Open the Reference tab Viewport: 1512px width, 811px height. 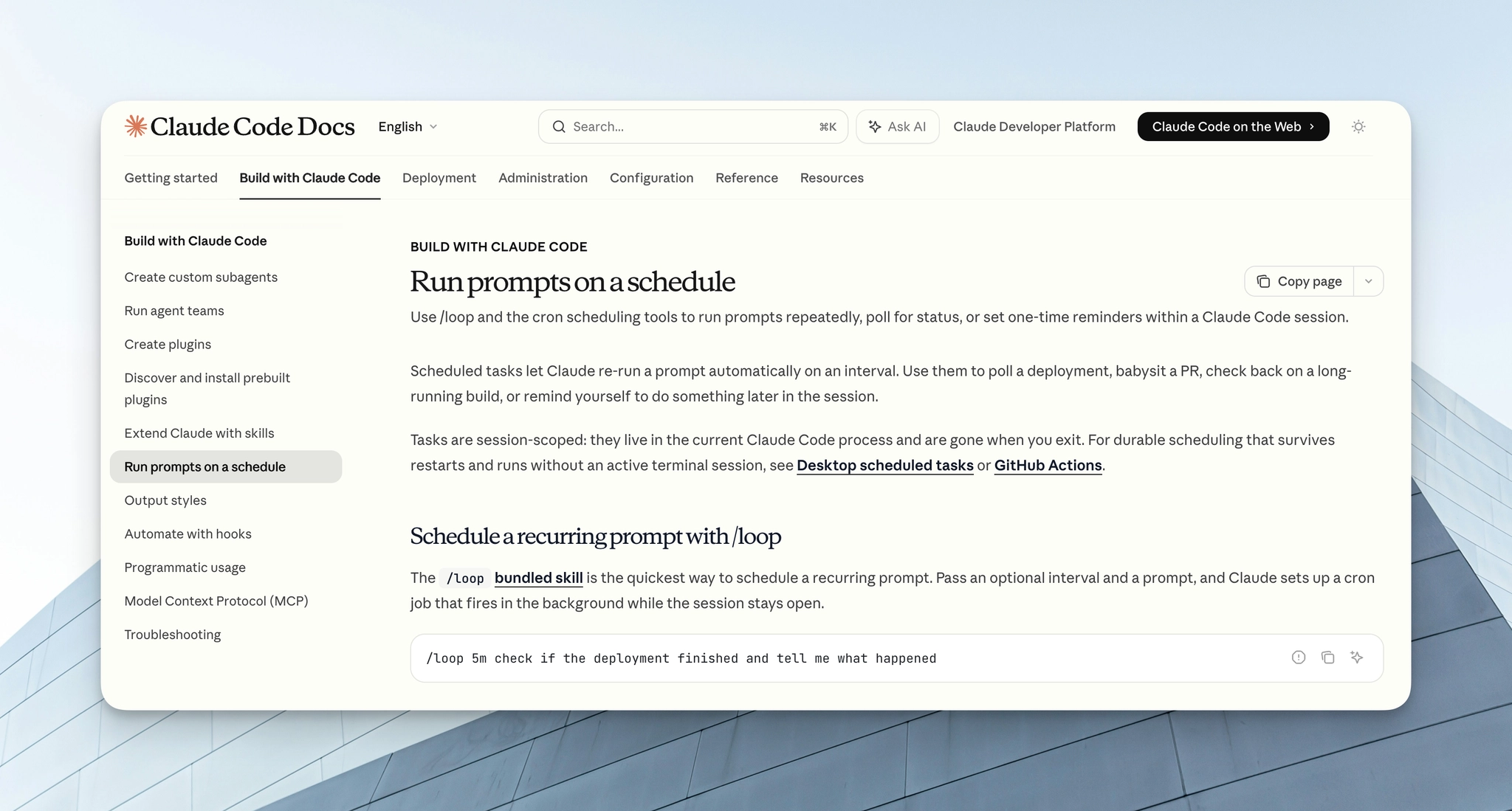746,178
